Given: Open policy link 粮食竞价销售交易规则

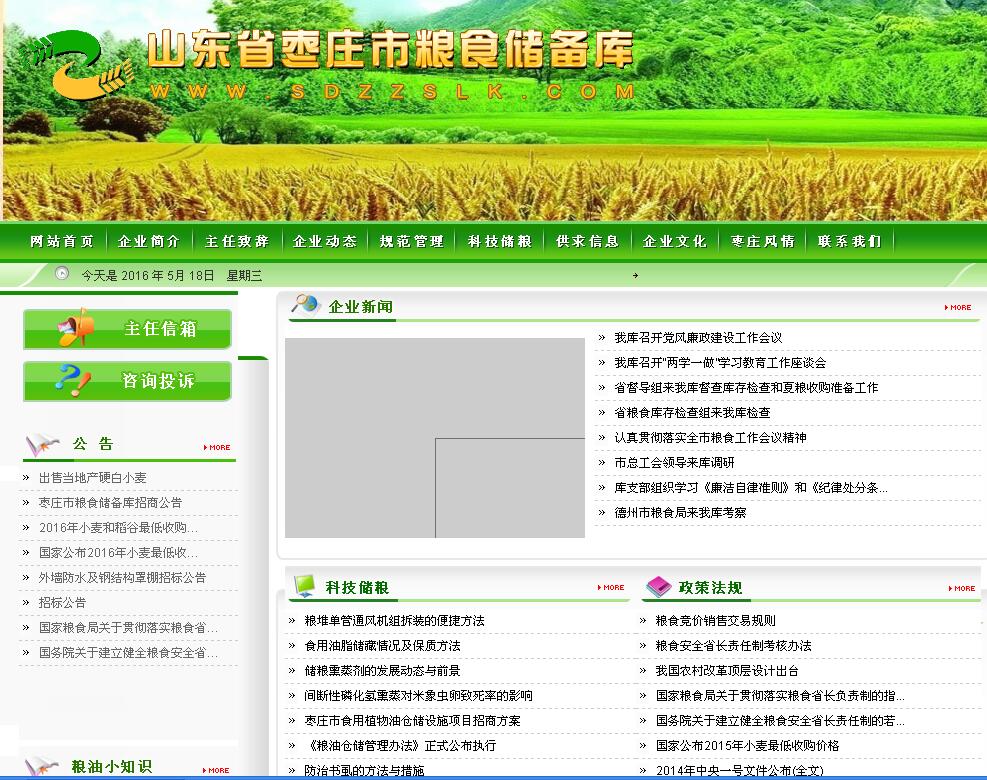Looking at the screenshot, I should 715,620.
